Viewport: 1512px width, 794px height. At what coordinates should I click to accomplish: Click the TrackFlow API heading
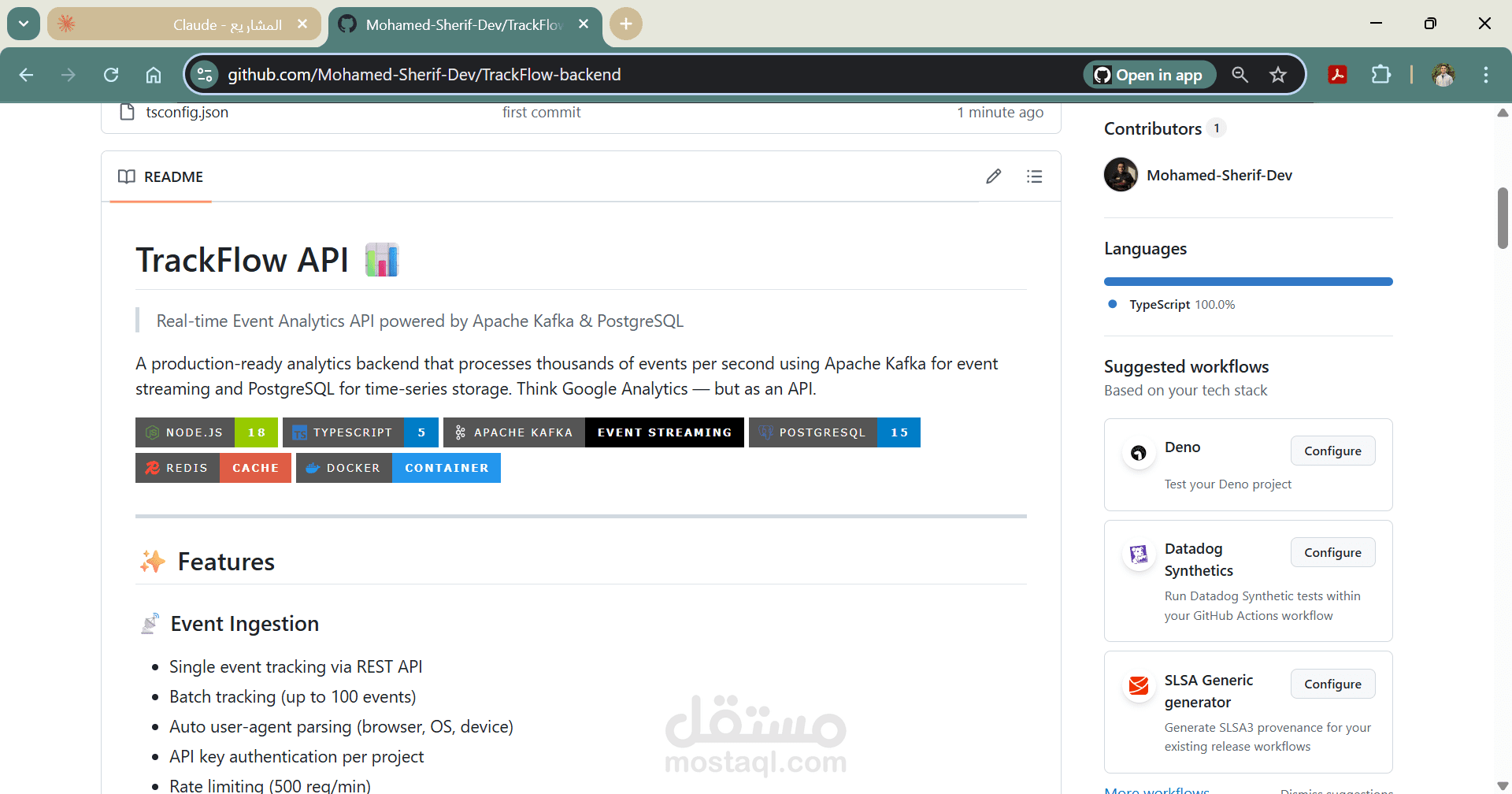pos(242,260)
